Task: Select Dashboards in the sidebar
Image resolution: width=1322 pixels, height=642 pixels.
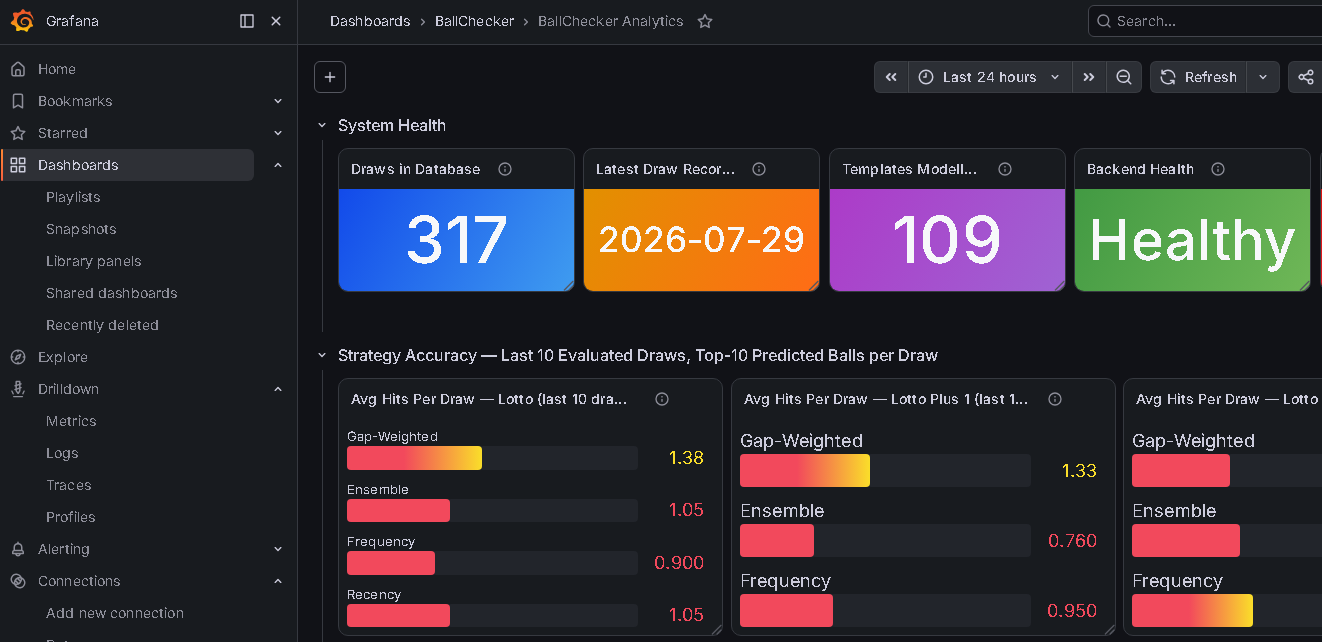Action: [x=127, y=165]
